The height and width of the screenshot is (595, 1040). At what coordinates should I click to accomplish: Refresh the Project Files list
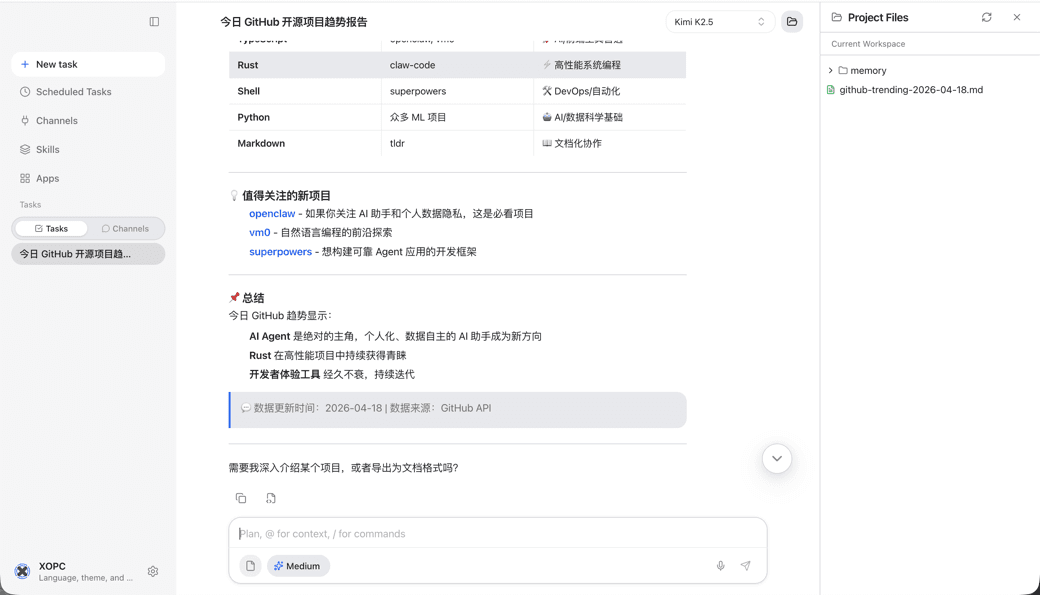pos(986,17)
